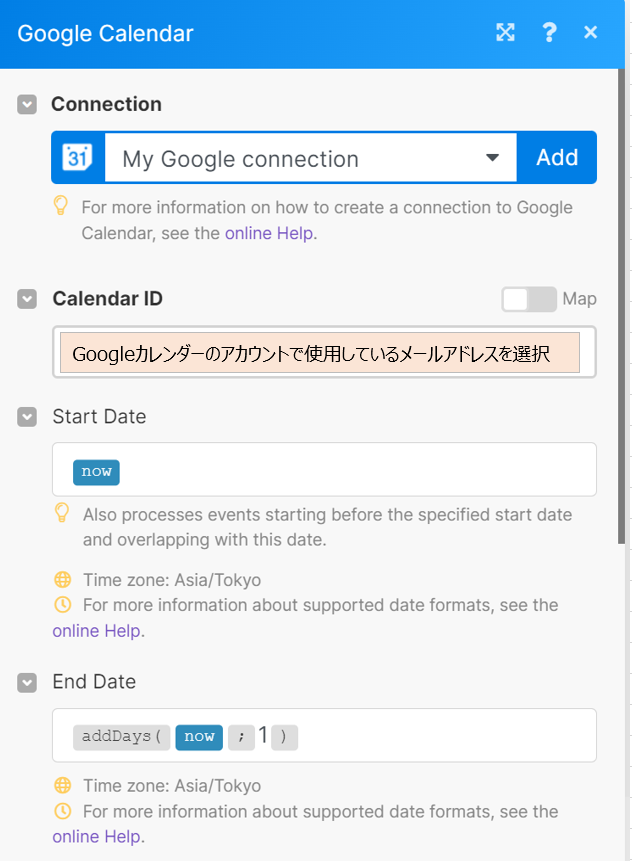Click the Add connection button
632x861 pixels.
557,158
